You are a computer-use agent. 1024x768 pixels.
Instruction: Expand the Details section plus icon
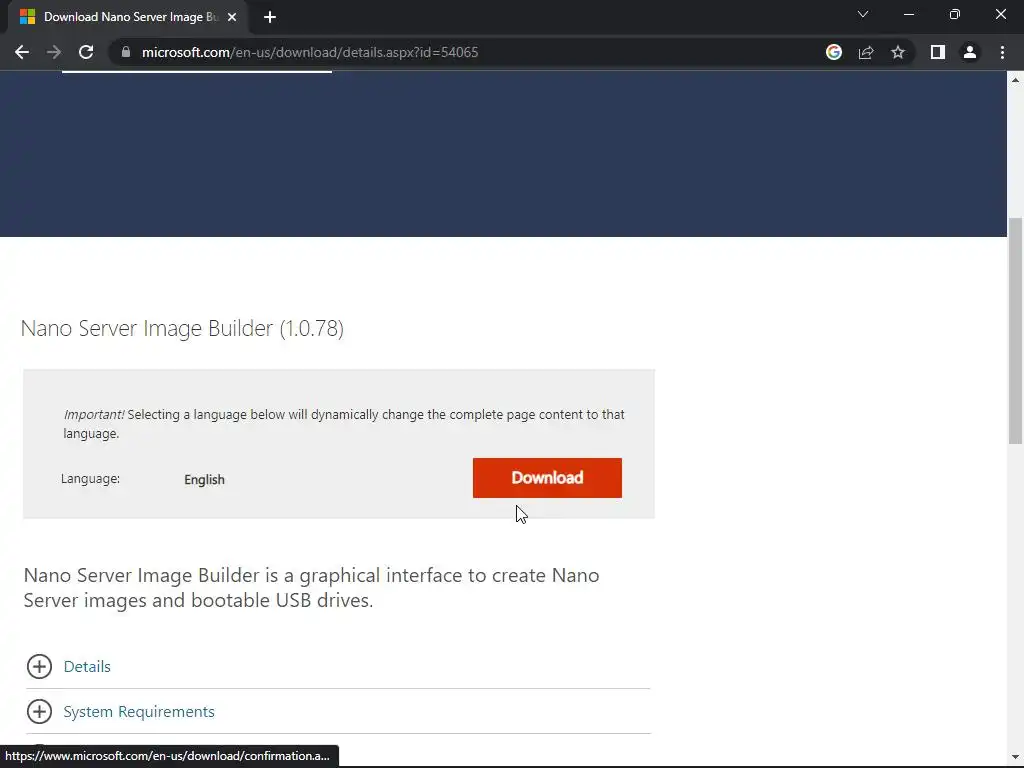pos(39,666)
